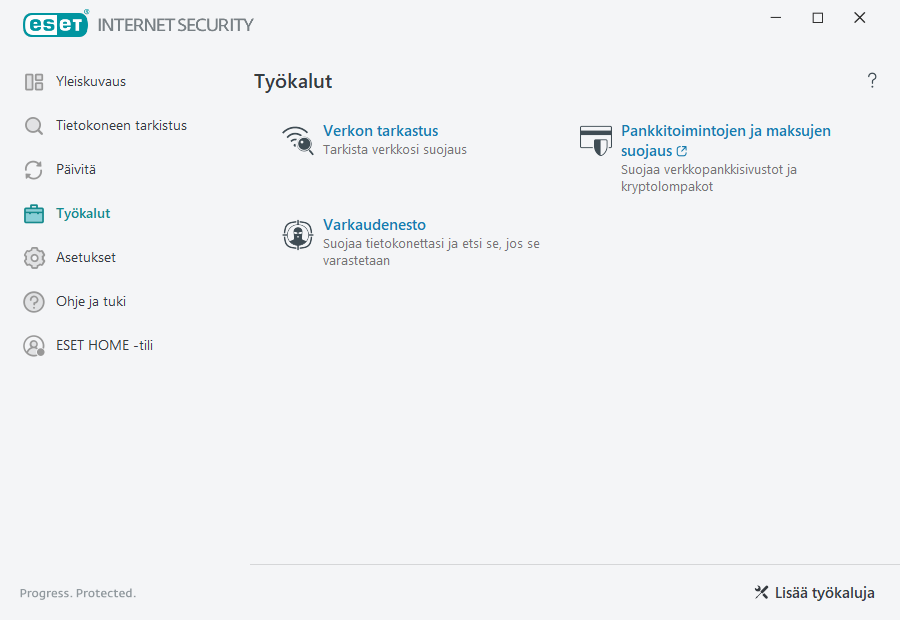This screenshot has width=900, height=620.
Task: Click the ESET logo in the header
Action: pyautogui.click(x=56, y=25)
